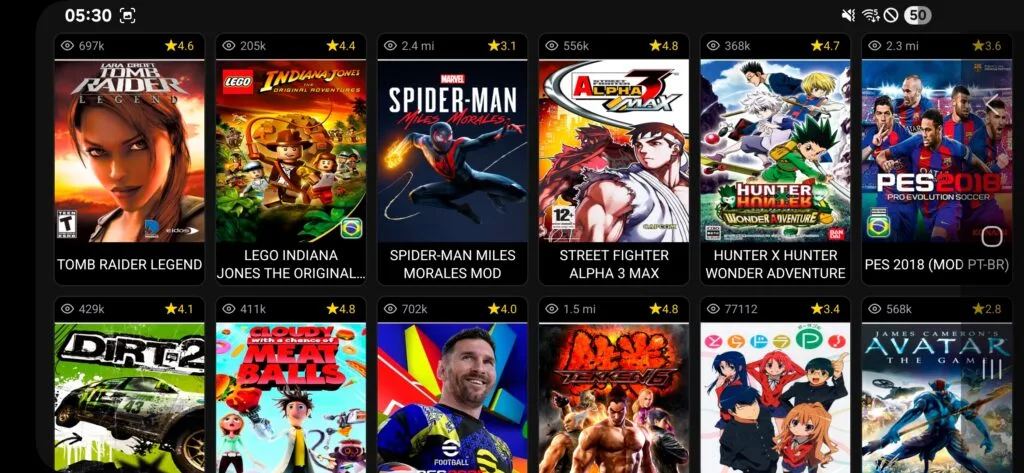This screenshot has height=473, width=1024.
Task: Tap the Wi-Fi icon in status bar
Action: tap(870, 16)
